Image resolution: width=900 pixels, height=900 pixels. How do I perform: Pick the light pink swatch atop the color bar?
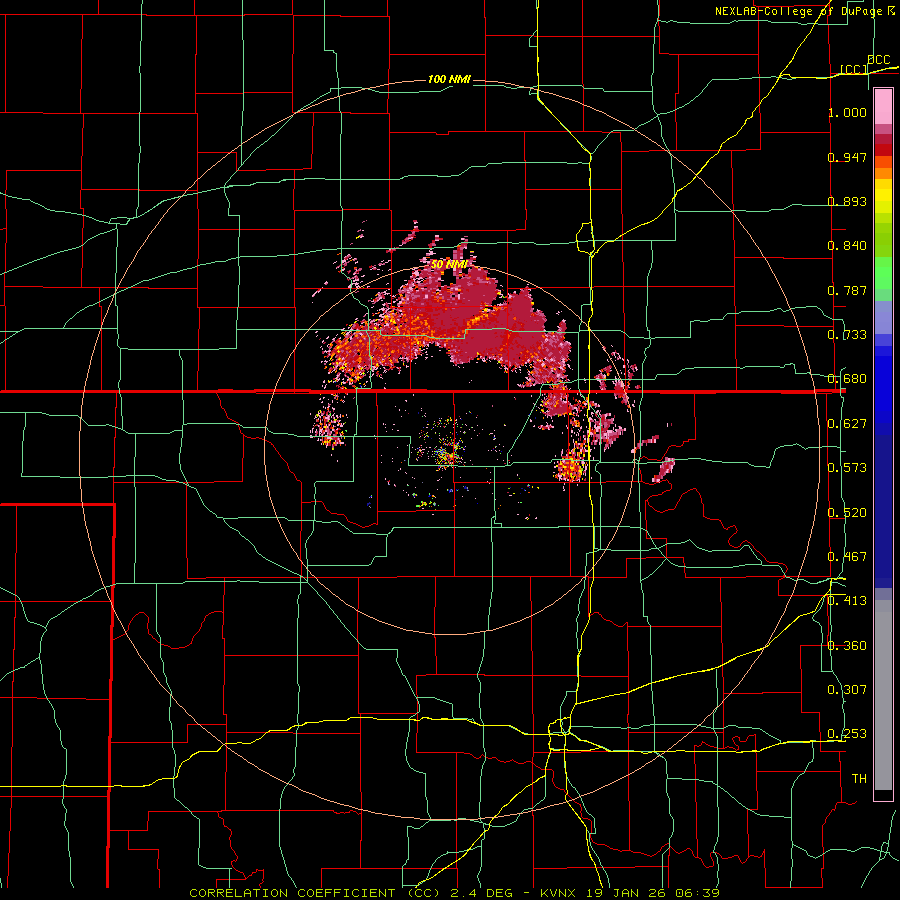point(883,107)
